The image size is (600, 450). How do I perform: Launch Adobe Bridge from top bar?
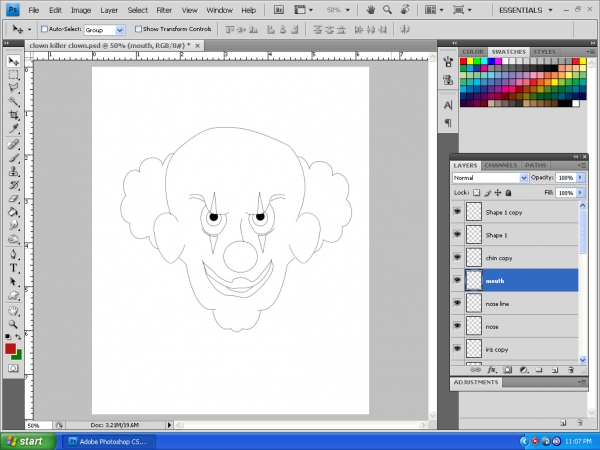click(x=279, y=10)
